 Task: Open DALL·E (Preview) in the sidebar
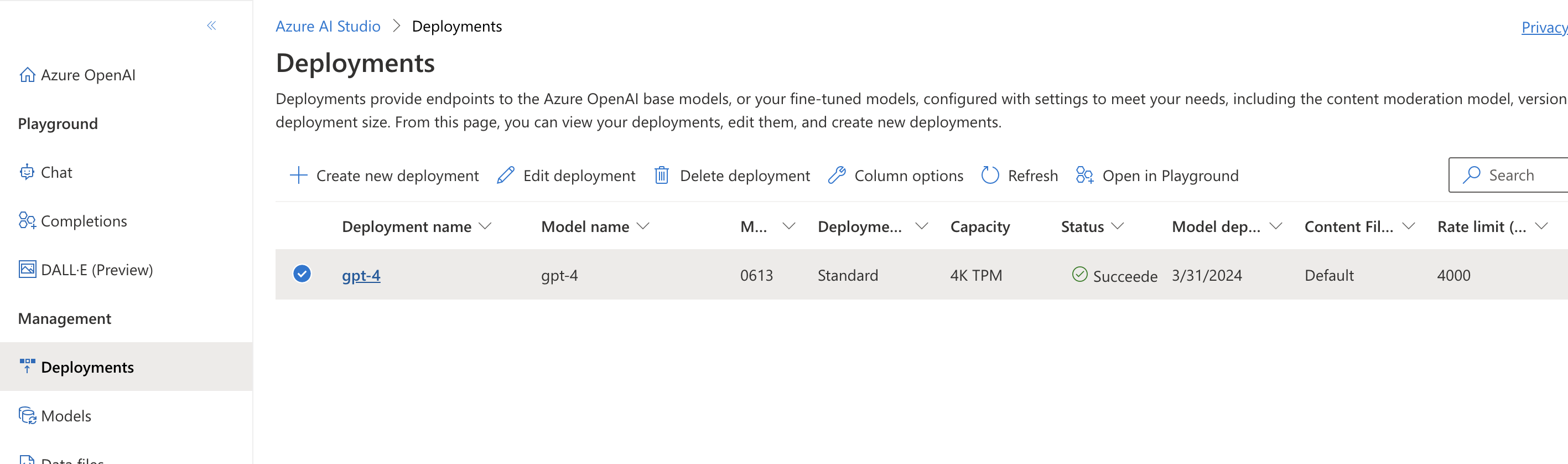96,270
